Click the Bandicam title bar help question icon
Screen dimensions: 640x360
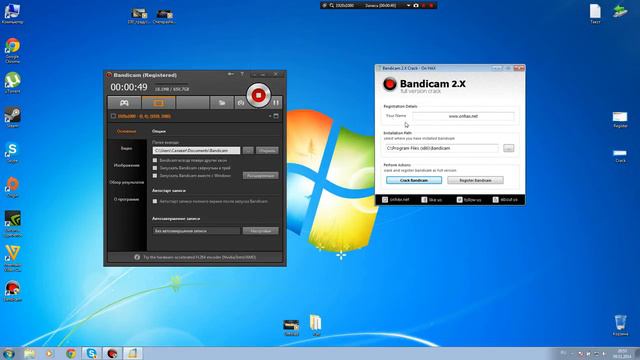[x=242, y=74]
